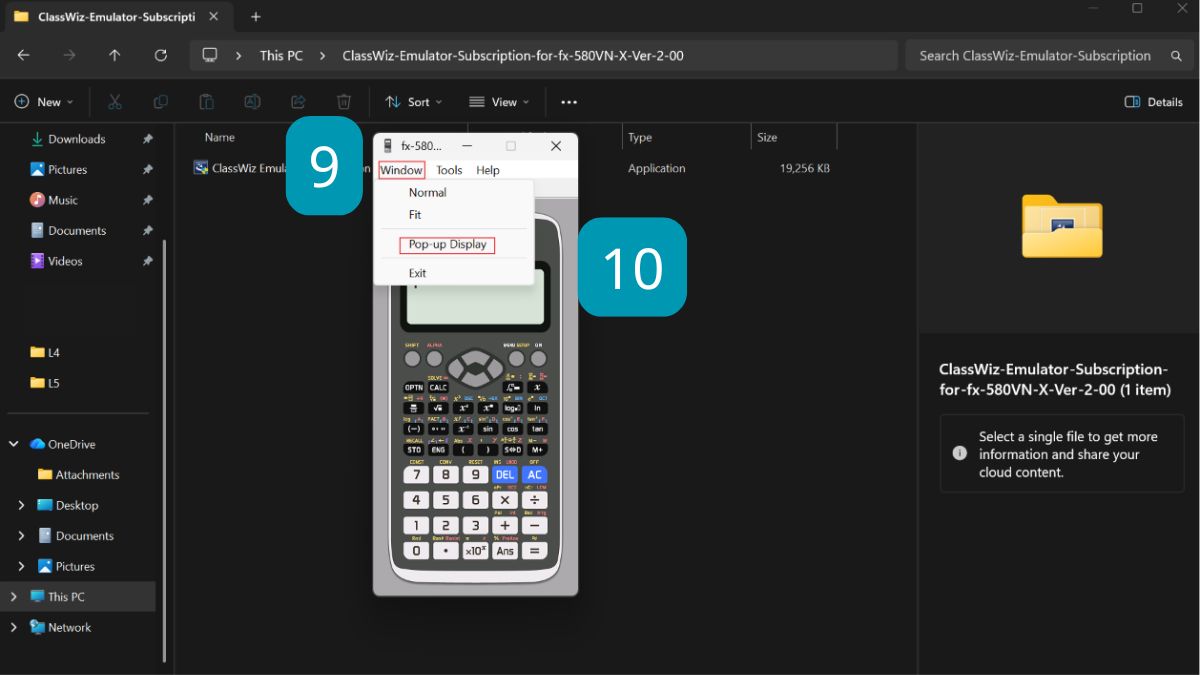Click the ENG calculator key
This screenshot has height=675, width=1200.
(x=438, y=450)
